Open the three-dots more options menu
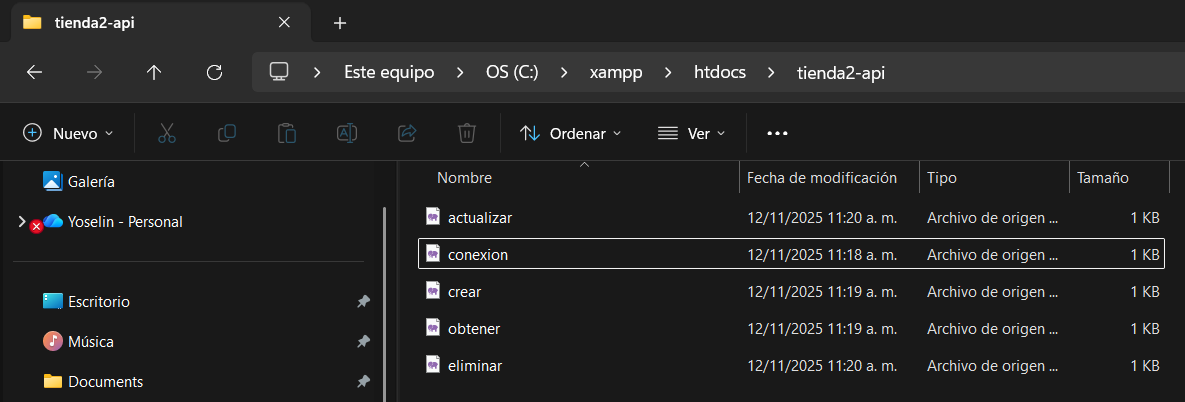Screen dimensions: 1185x402 (777, 134)
